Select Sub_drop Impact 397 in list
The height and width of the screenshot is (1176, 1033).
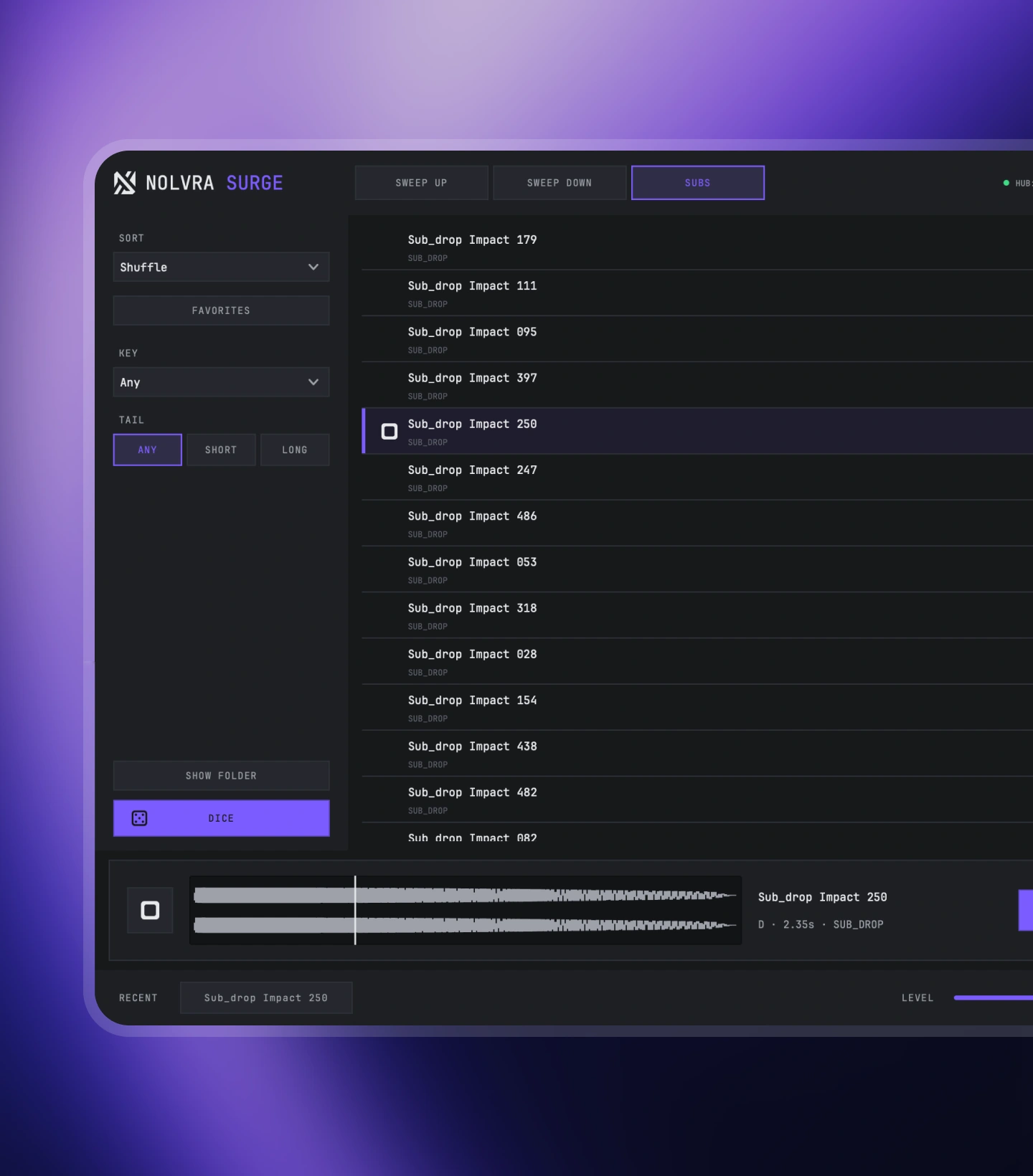point(697,385)
